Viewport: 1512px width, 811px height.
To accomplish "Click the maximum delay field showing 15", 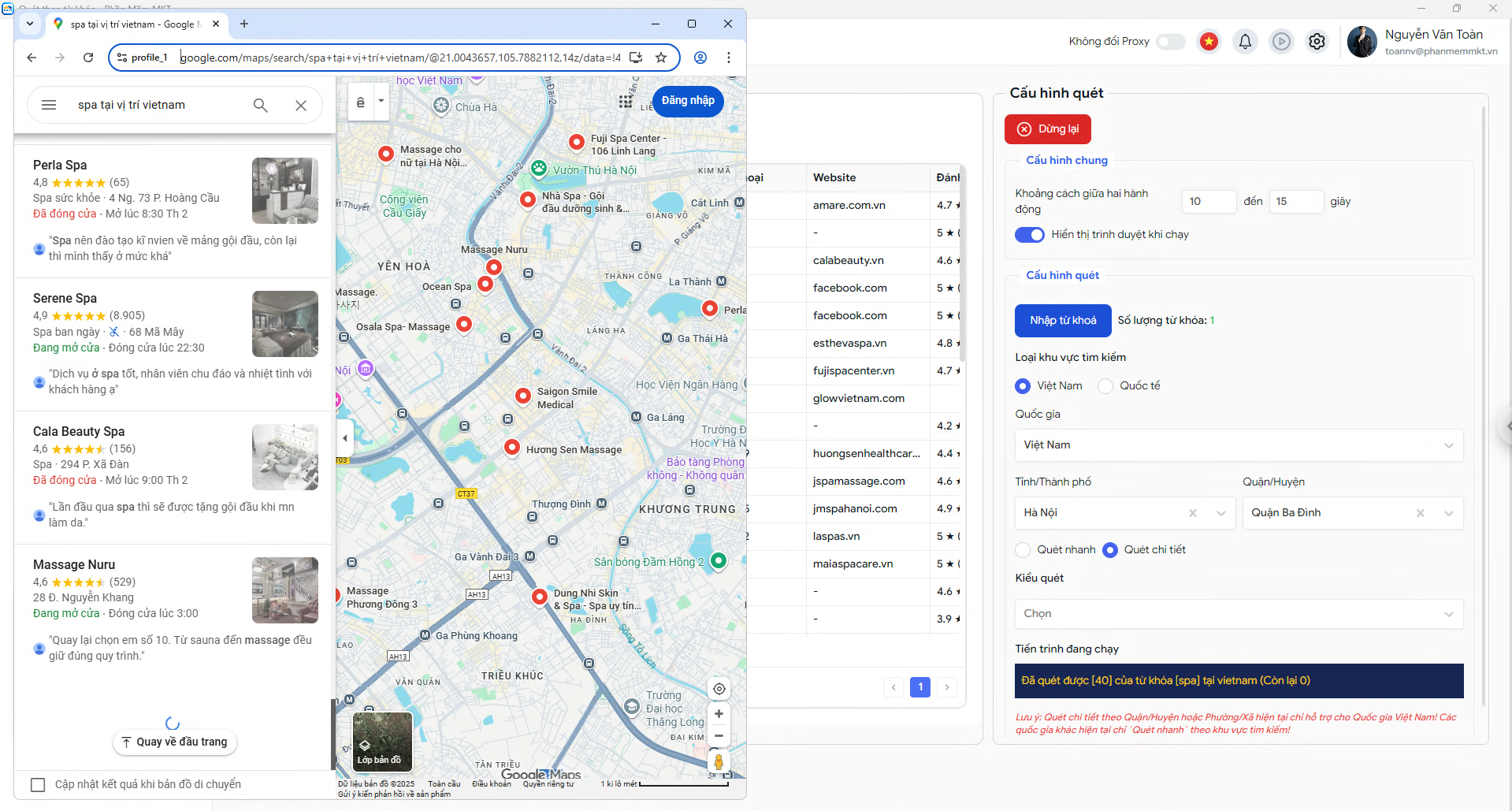I will [x=1295, y=201].
